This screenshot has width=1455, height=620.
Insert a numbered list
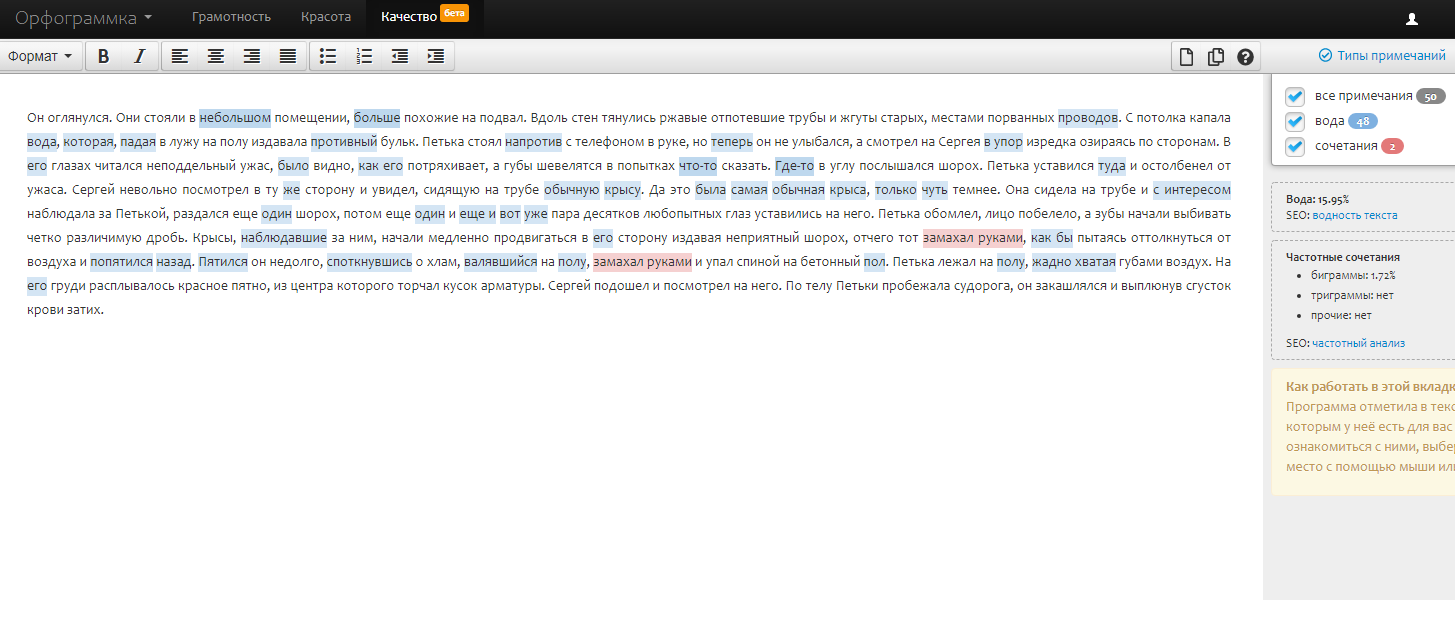point(364,56)
